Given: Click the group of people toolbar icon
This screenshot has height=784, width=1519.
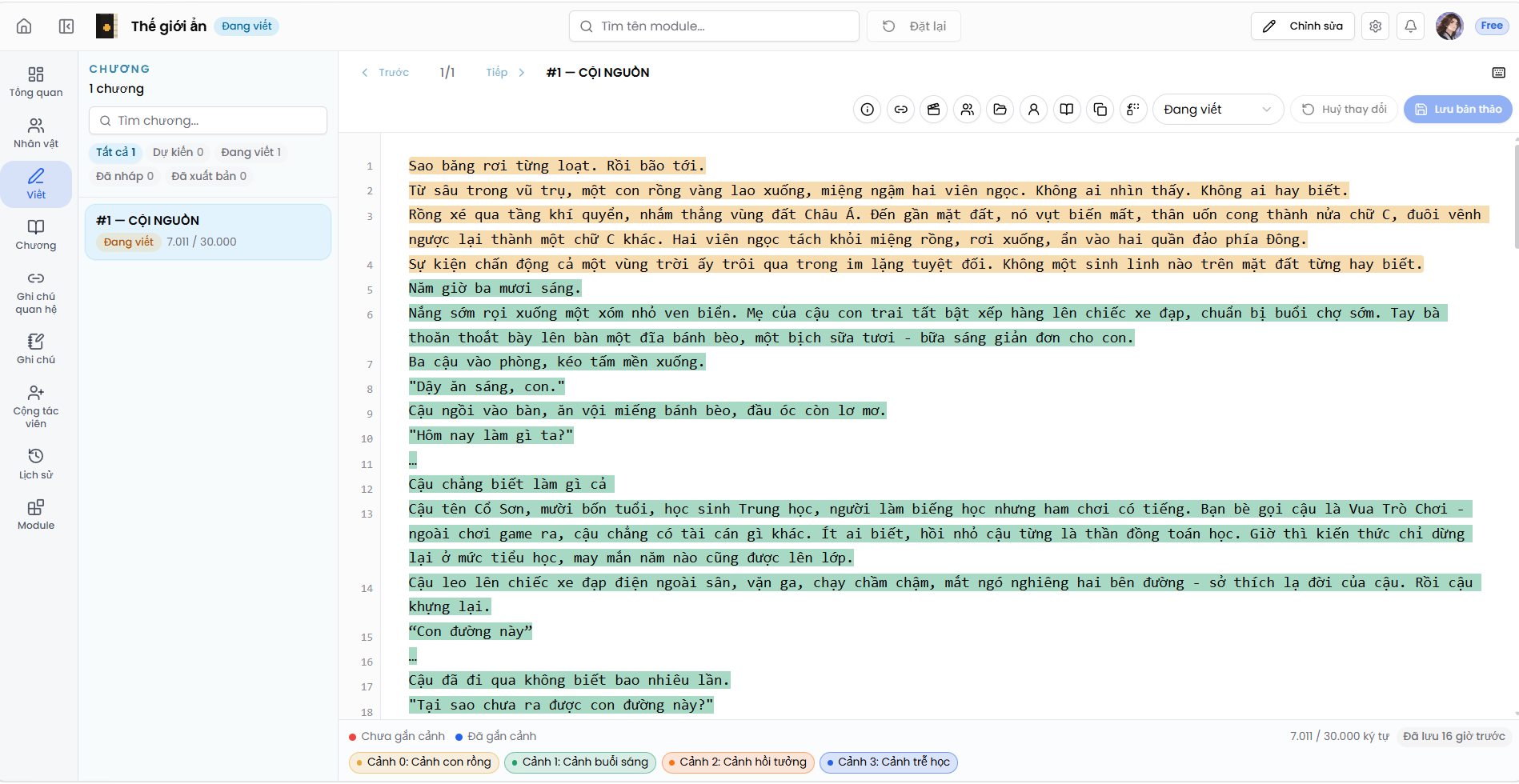Looking at the screenshot, I should pos(968,110).
